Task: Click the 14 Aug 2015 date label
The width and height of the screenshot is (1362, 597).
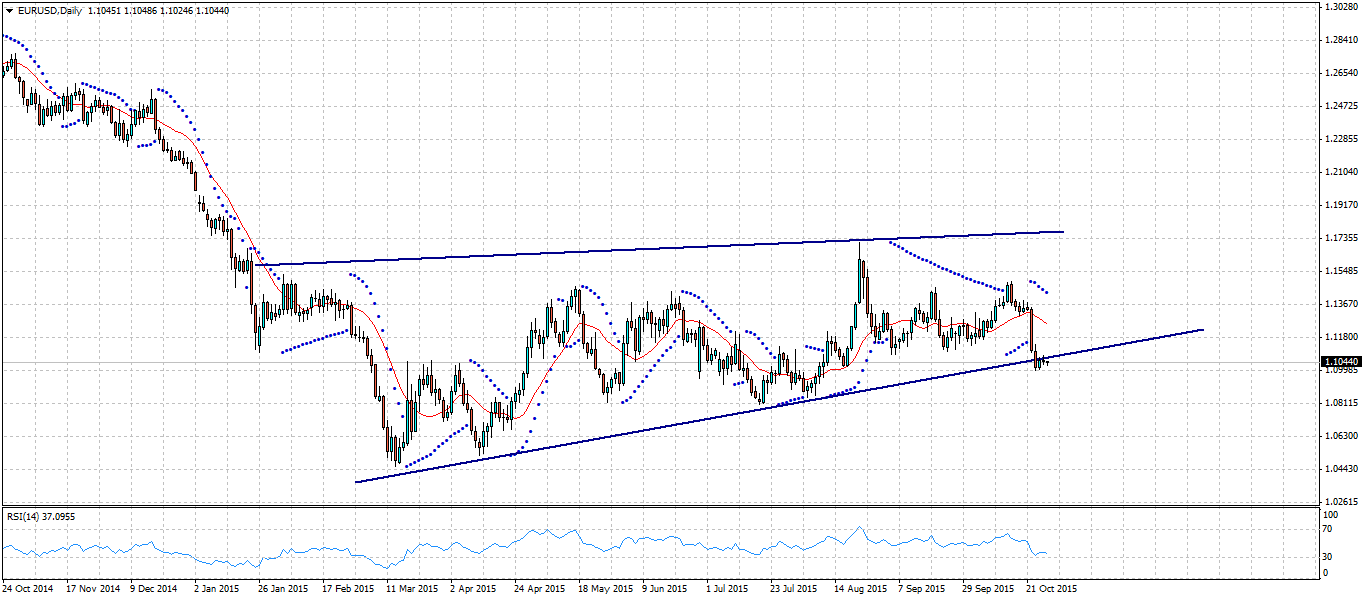Action: coord(859,588)
